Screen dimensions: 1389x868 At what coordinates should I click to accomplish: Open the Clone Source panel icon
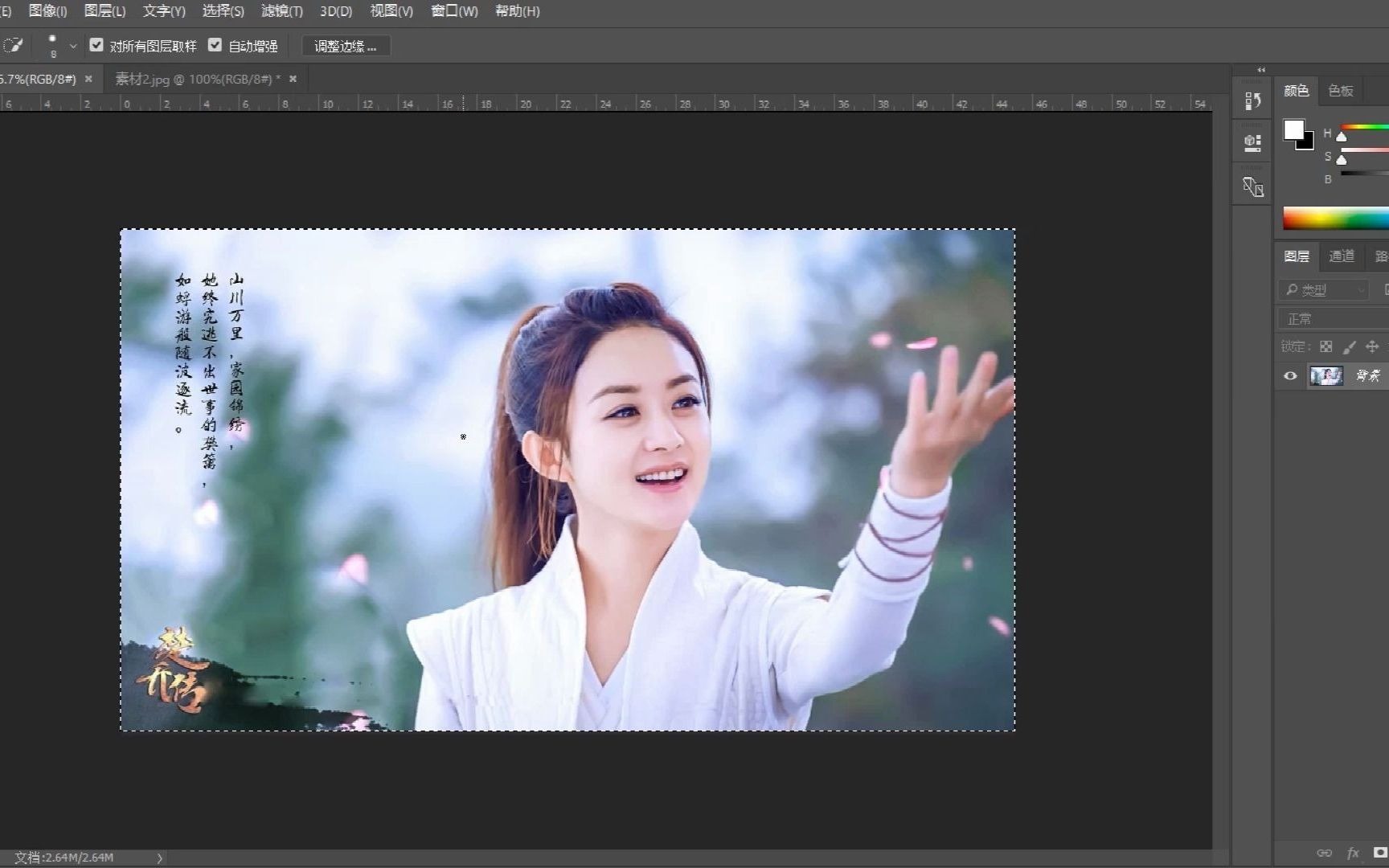(x=1252, y=186)
